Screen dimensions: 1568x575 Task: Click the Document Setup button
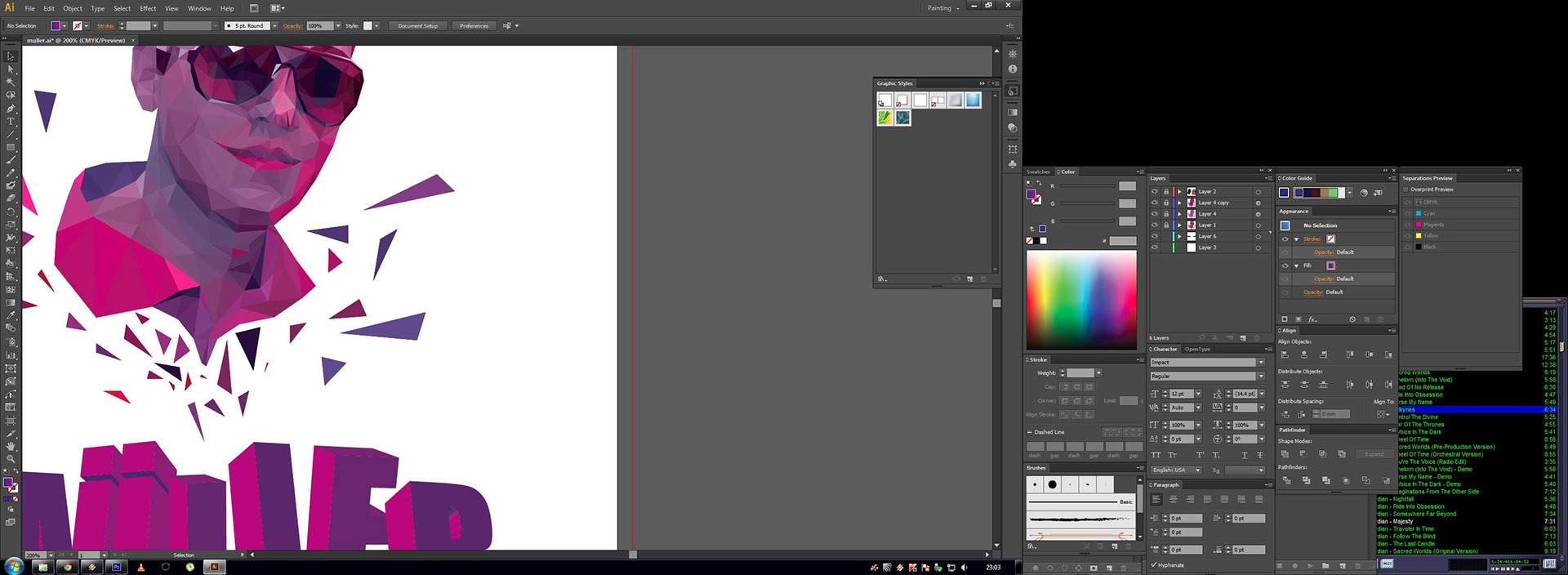pos(417,26)
